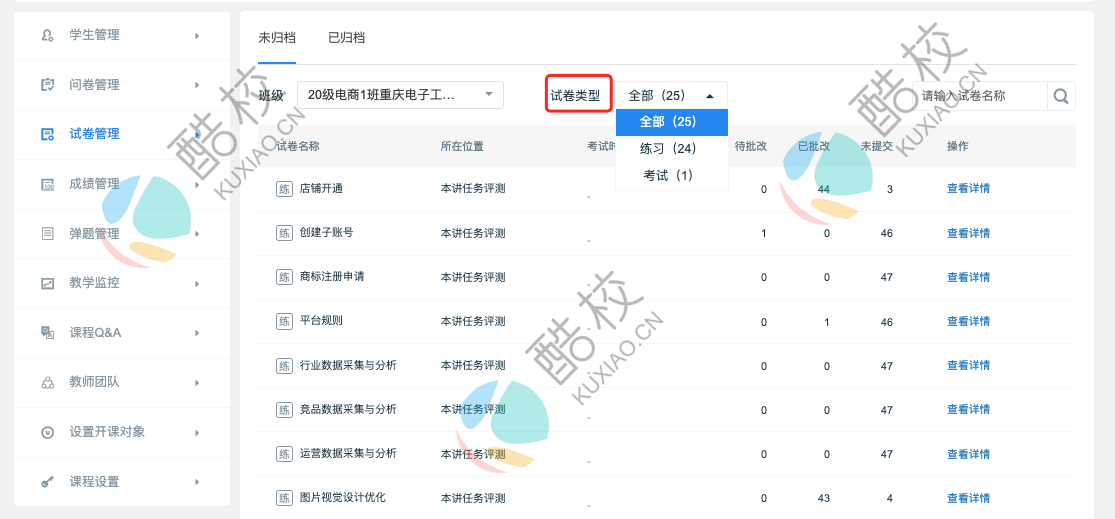The image size is (1115, 519).
Task: Open the 班级 class dropdown
Action: click(400, 95)
